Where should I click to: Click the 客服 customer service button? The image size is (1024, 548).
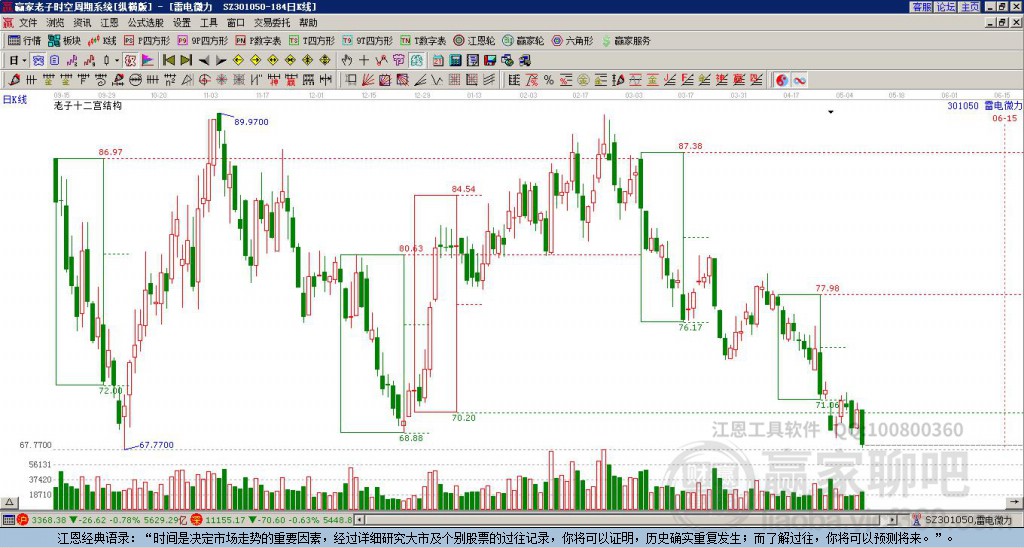[921, 7]
